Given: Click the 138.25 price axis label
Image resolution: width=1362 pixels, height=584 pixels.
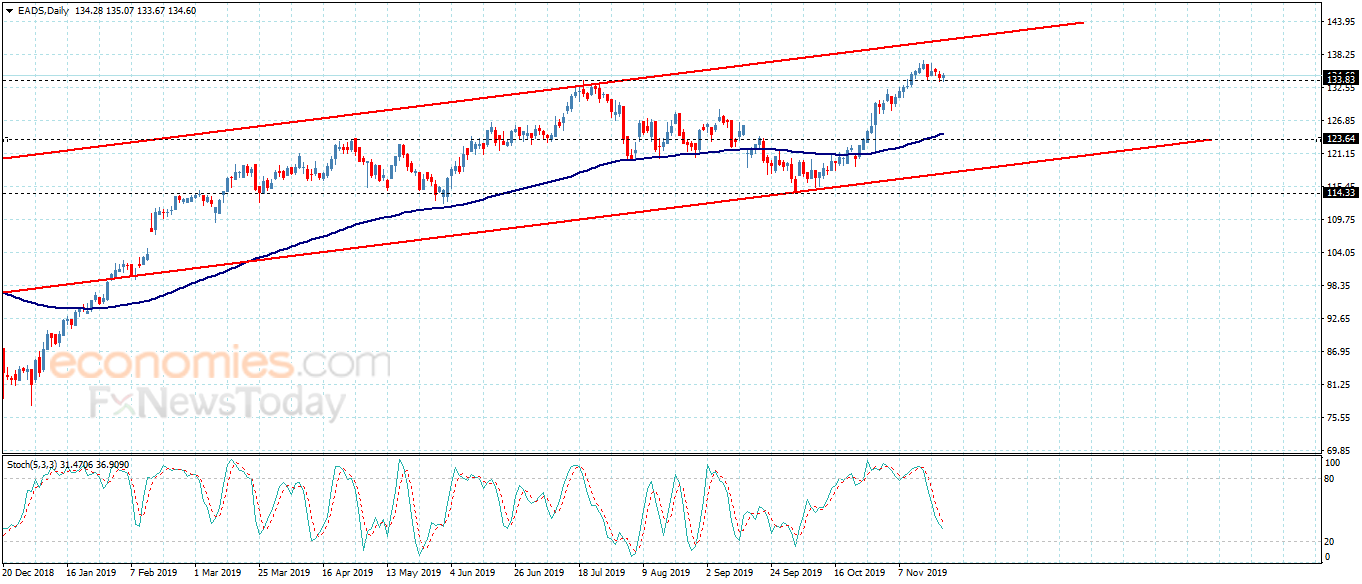Looking at the screenshot, I should point(1340,55).
